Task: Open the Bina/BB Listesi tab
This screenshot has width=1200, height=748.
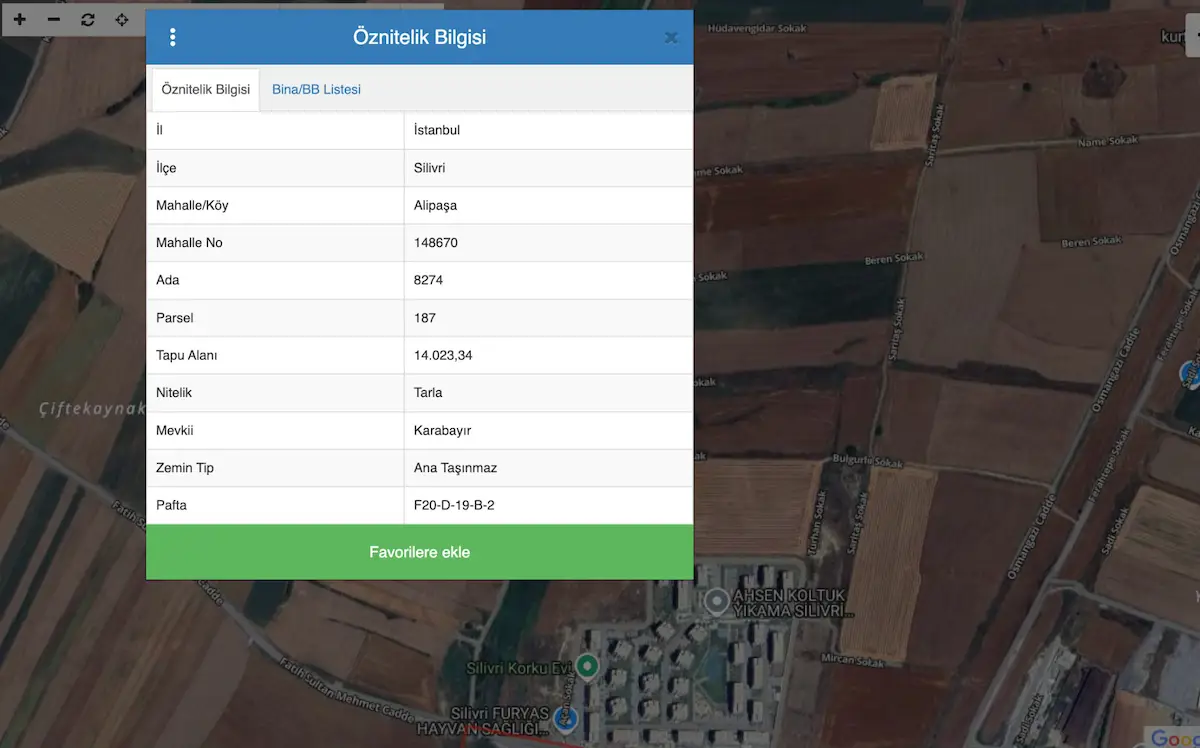Action: tap(316, 90)
